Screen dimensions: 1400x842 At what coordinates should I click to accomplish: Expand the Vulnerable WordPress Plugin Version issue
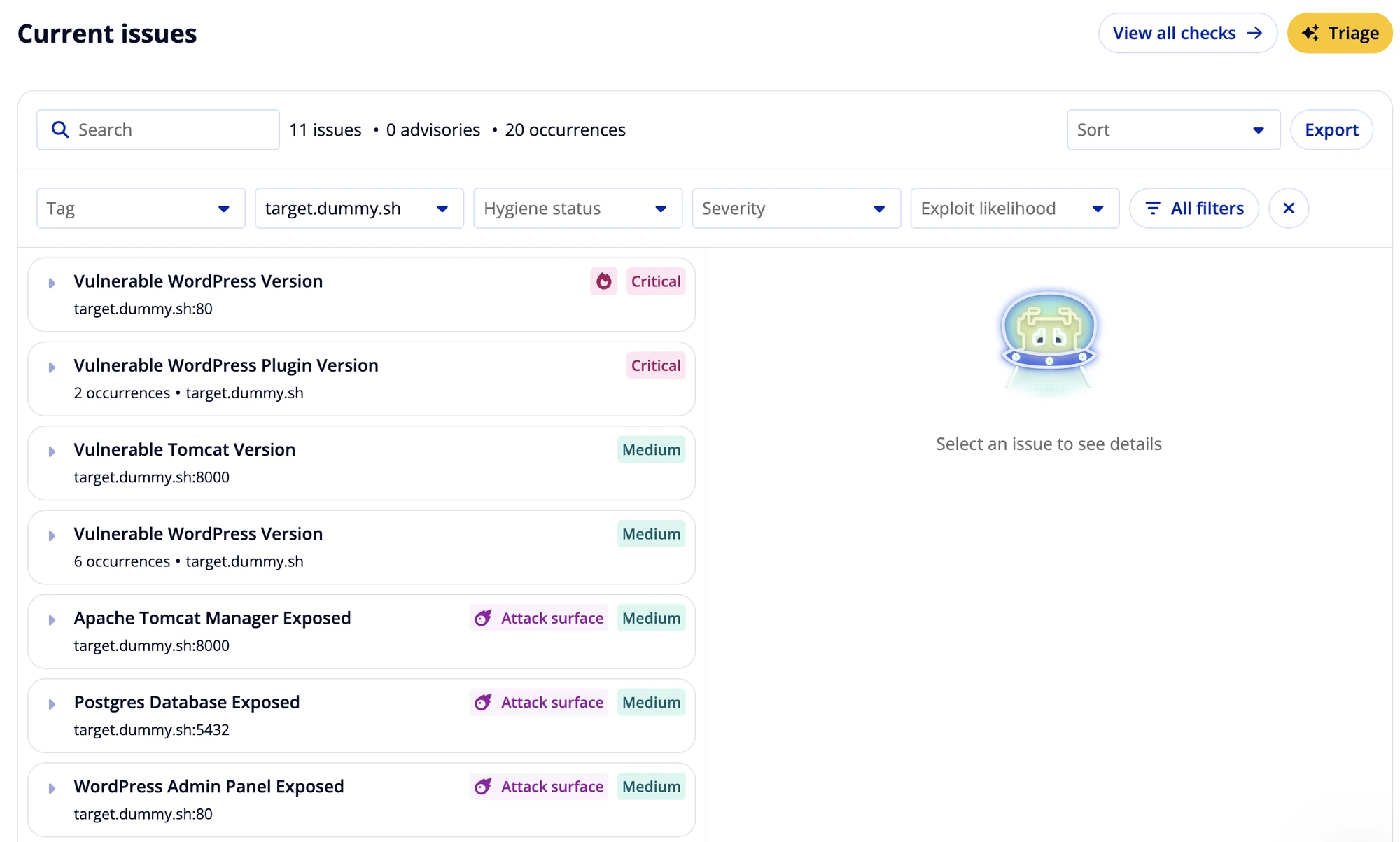pos(52,367)
